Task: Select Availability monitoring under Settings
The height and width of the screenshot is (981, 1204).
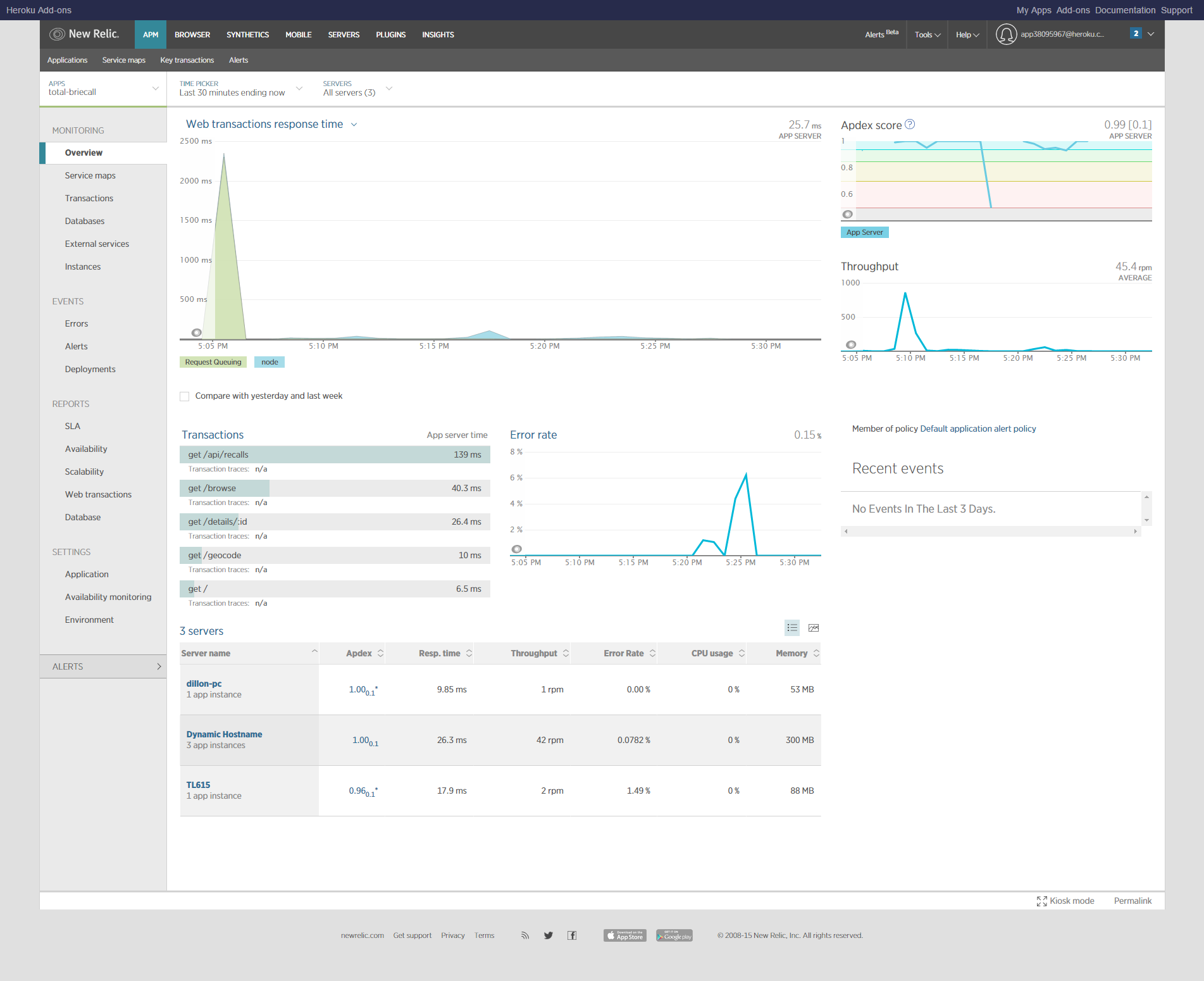Action: (108, 597)
